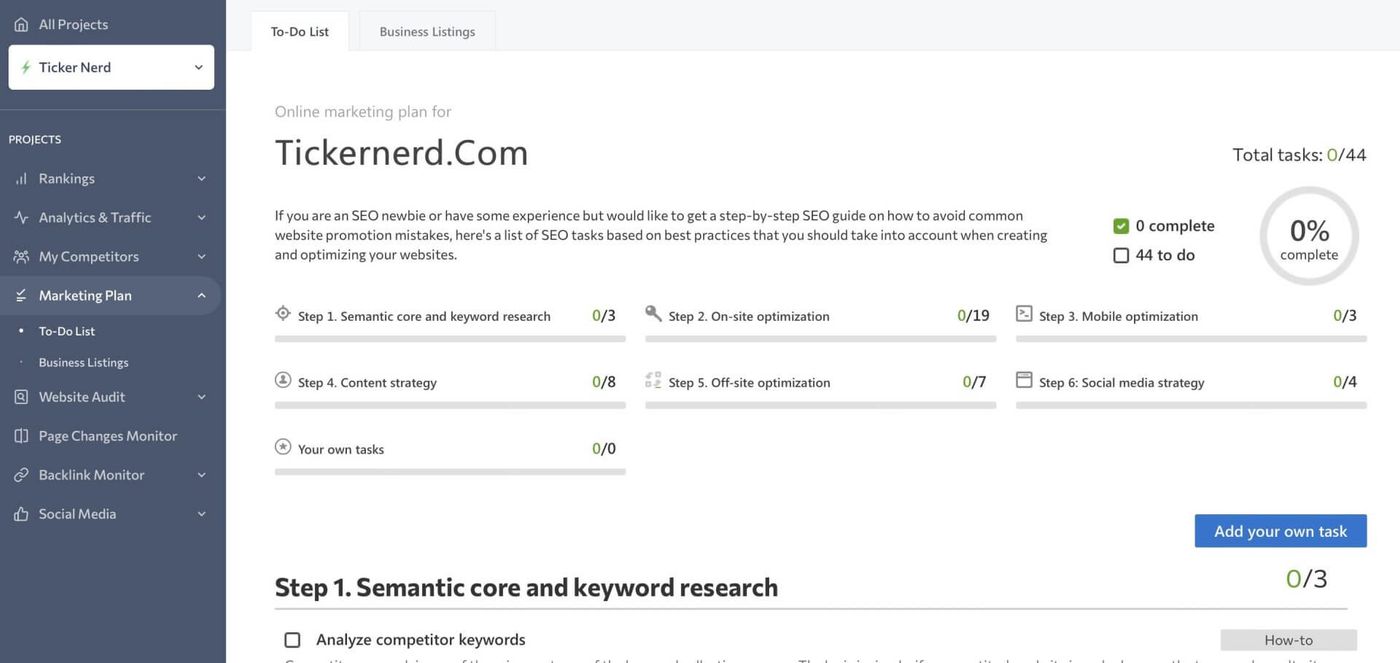Screen dimensions: 1400x663
Task: Toggle the '44 to do' filter checkbox
Action: click(x=1121, y=255)
